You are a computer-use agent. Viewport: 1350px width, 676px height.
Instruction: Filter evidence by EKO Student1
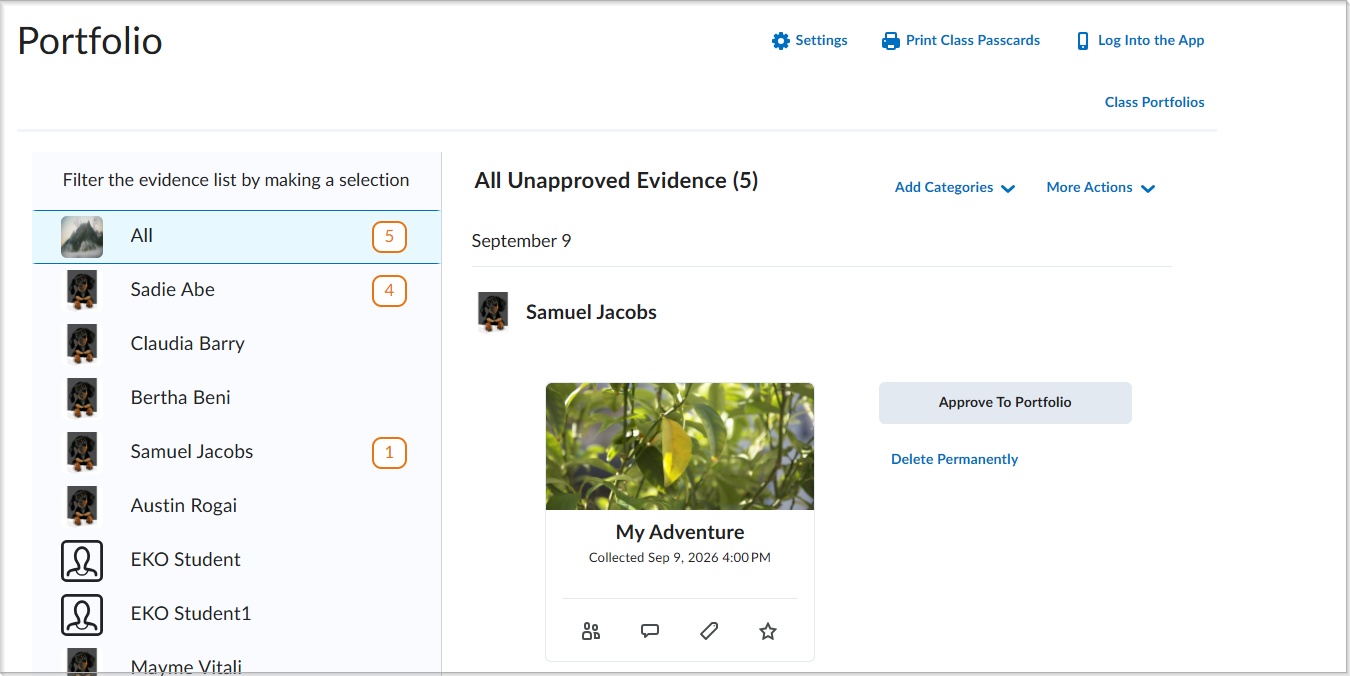237,614
